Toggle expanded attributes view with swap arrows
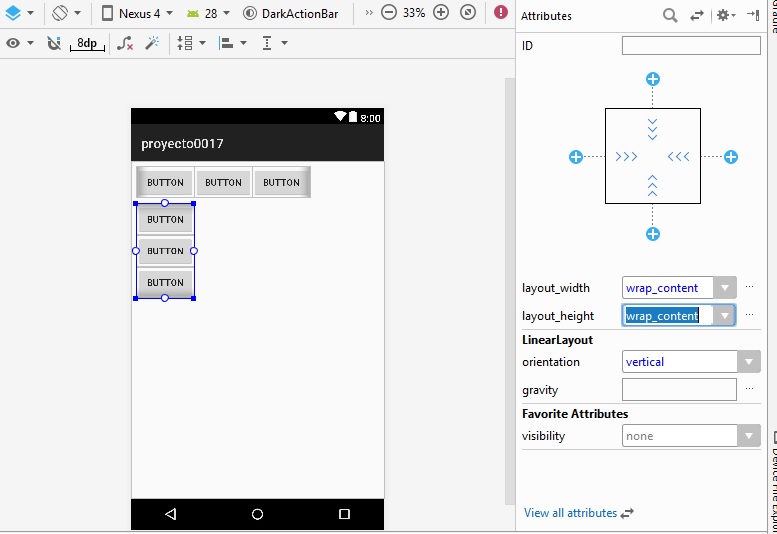Image resolution: width=777 pixels, height=534 pixels. (x=697, y=16)
